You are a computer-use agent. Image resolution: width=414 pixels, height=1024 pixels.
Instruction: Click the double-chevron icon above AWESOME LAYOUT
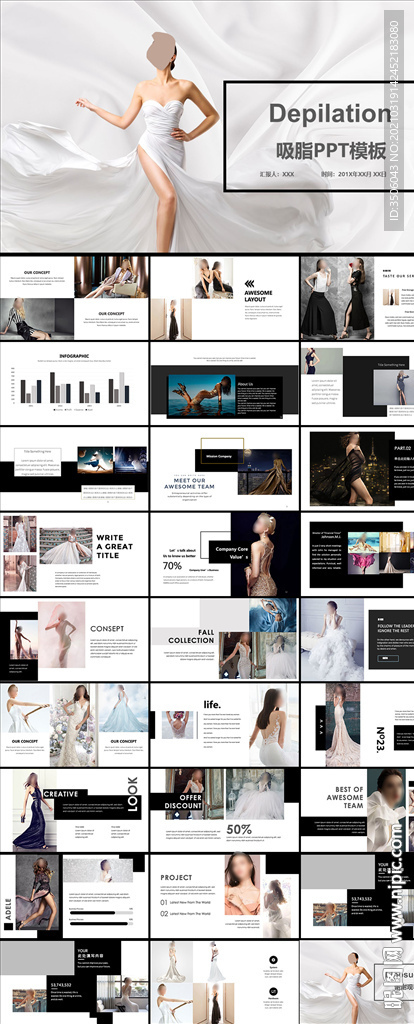(x=249, y=283)
